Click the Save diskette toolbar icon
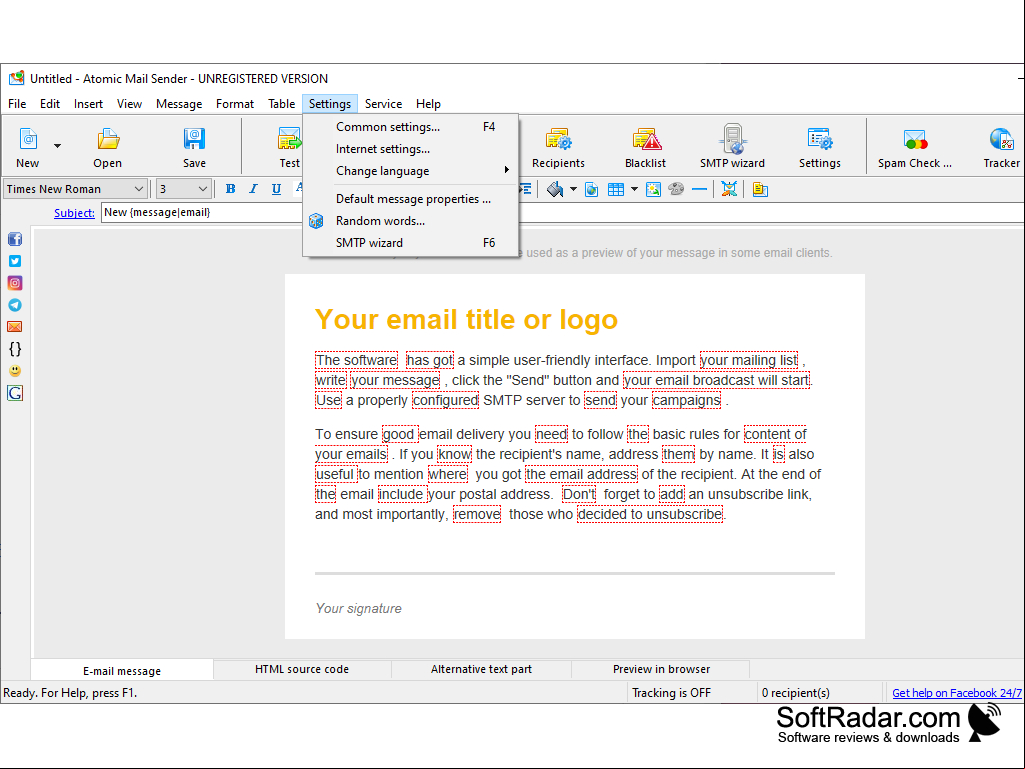 point(194,147)
